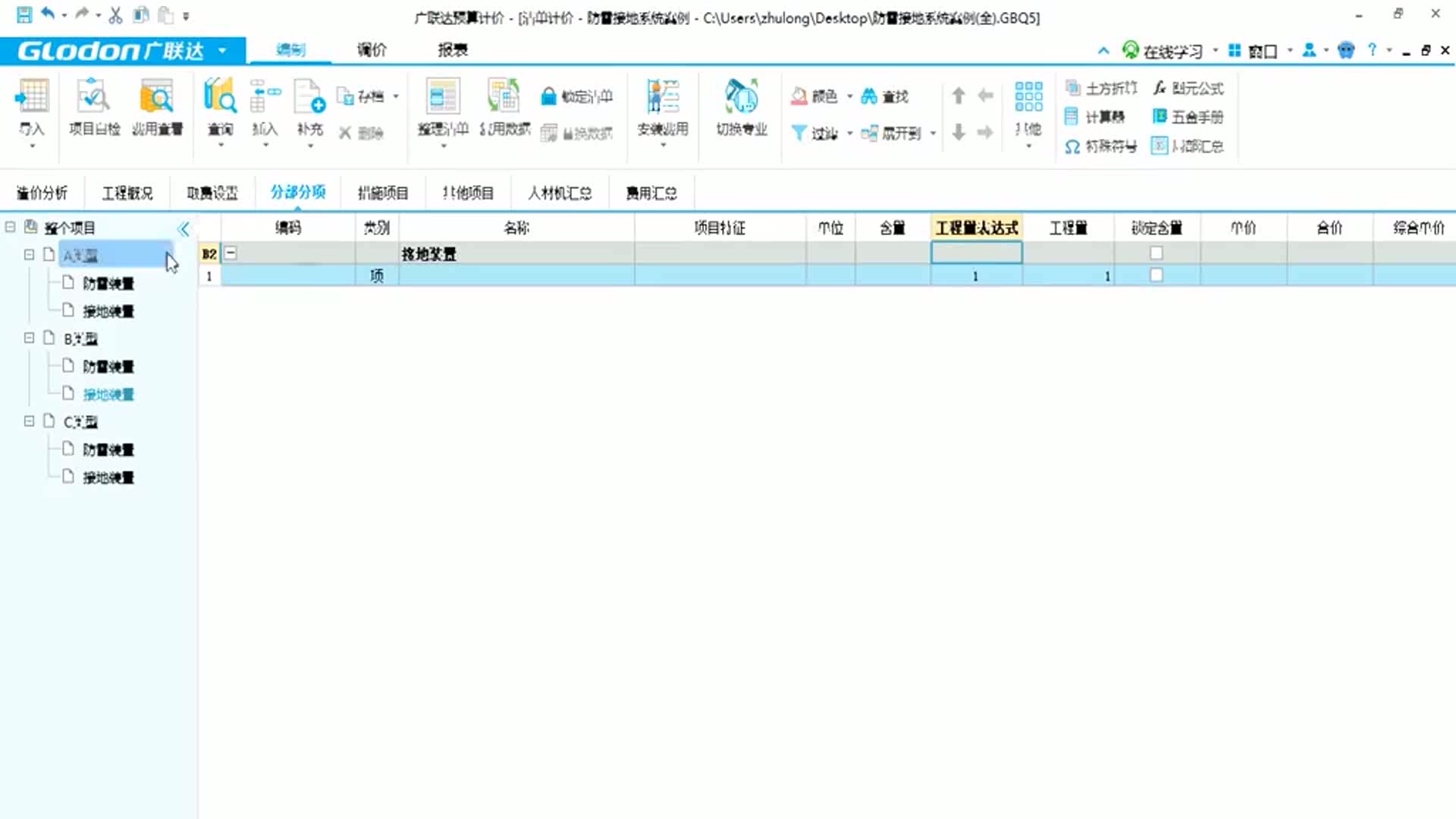This screenshot has width=1456, height=819.
Task: Switch to the 报表 ribbon tab
Action: pyautogui.click(x=453, y=50)
